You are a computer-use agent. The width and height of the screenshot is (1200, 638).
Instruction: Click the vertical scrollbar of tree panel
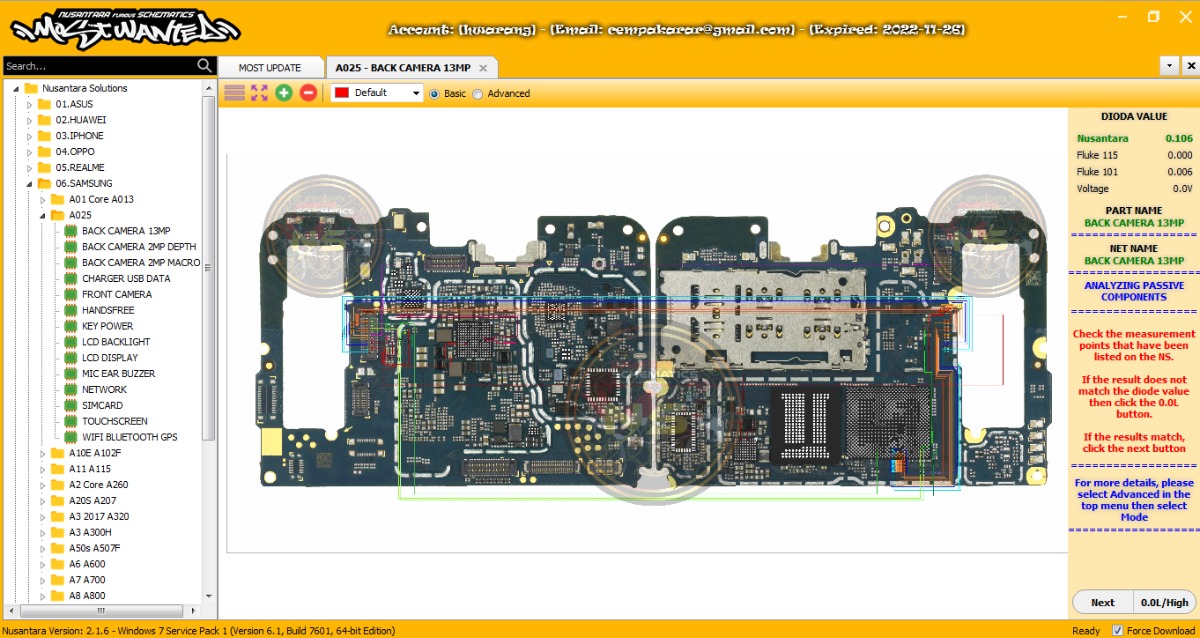pyautogui.click(x=209, y=270)
